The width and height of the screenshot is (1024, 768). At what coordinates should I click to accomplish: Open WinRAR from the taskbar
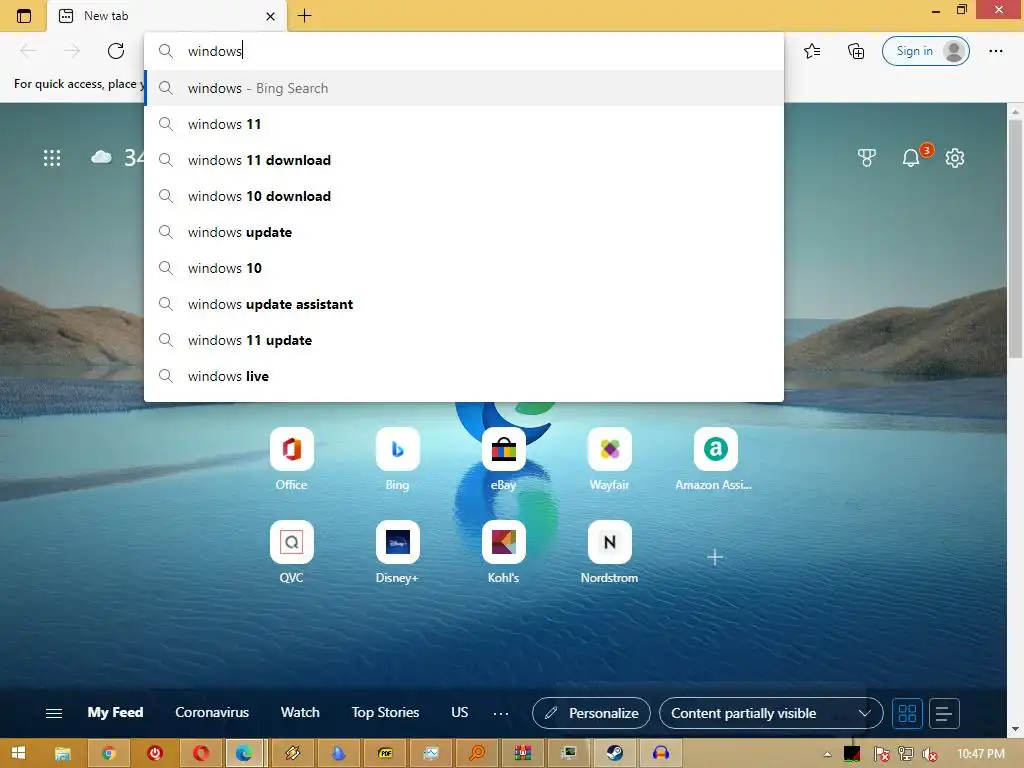pos(522,754)
